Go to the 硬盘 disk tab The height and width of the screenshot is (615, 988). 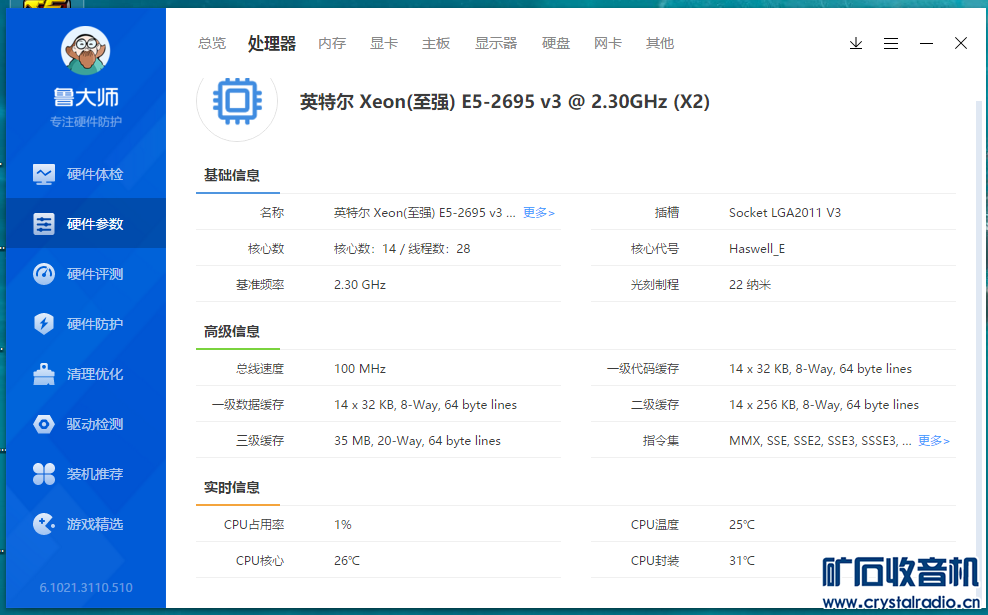coord(556,44)
